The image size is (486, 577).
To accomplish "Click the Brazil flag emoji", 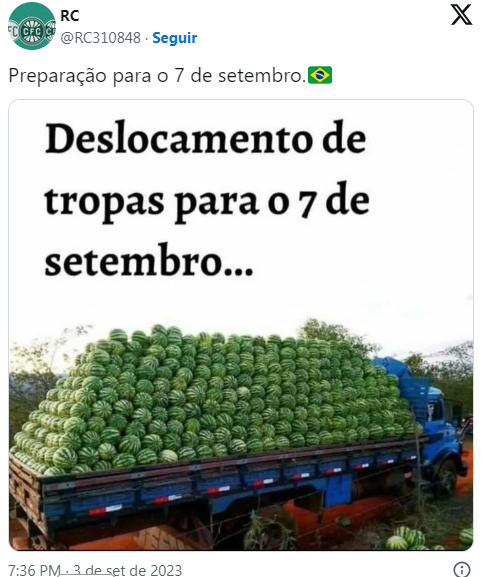I will coord(320,75).
